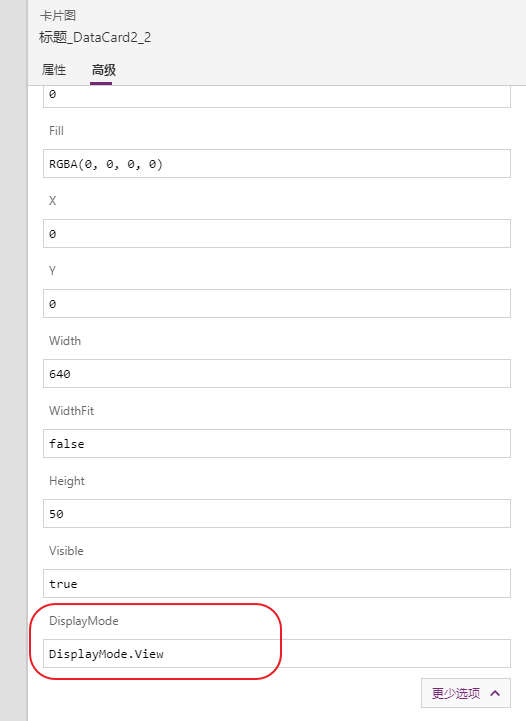Switch to the 属性 tab
The image size is (526, 721).
(54, 70)
